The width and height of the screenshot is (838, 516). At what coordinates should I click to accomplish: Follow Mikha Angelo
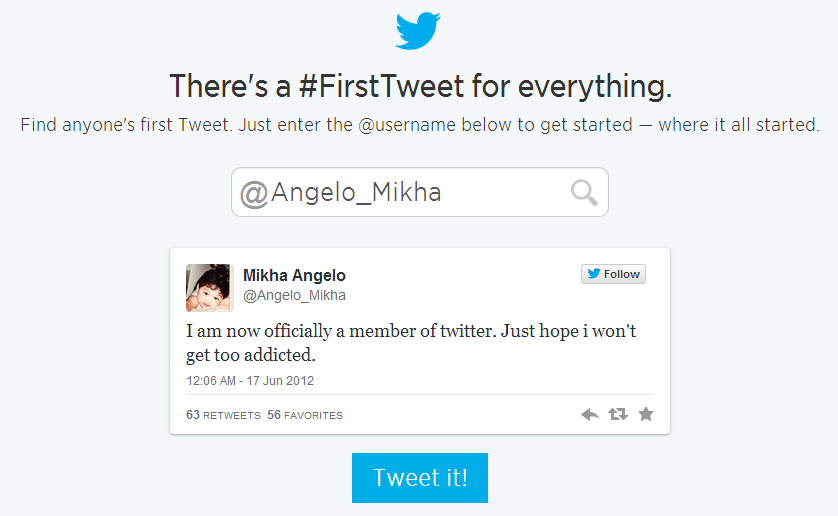tap(613, 274)
